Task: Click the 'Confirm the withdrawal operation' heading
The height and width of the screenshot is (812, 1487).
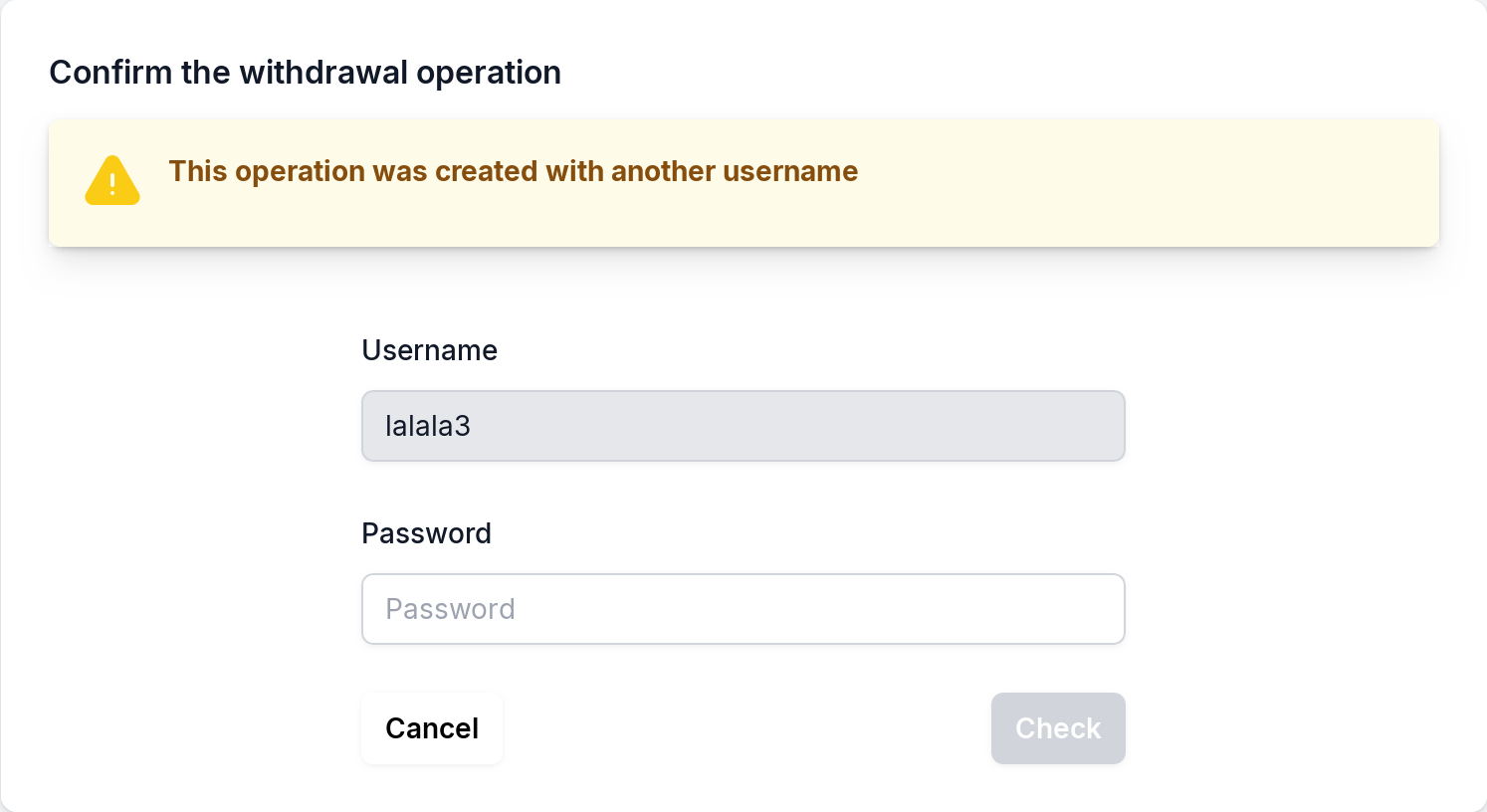Action: pyautogui.click(x=305, y=73)
